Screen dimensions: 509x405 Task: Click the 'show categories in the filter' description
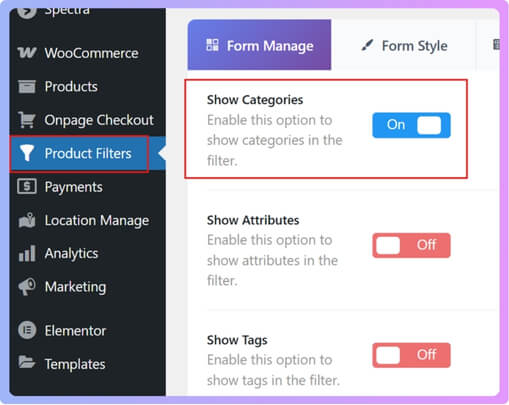[x=275, y=140]
